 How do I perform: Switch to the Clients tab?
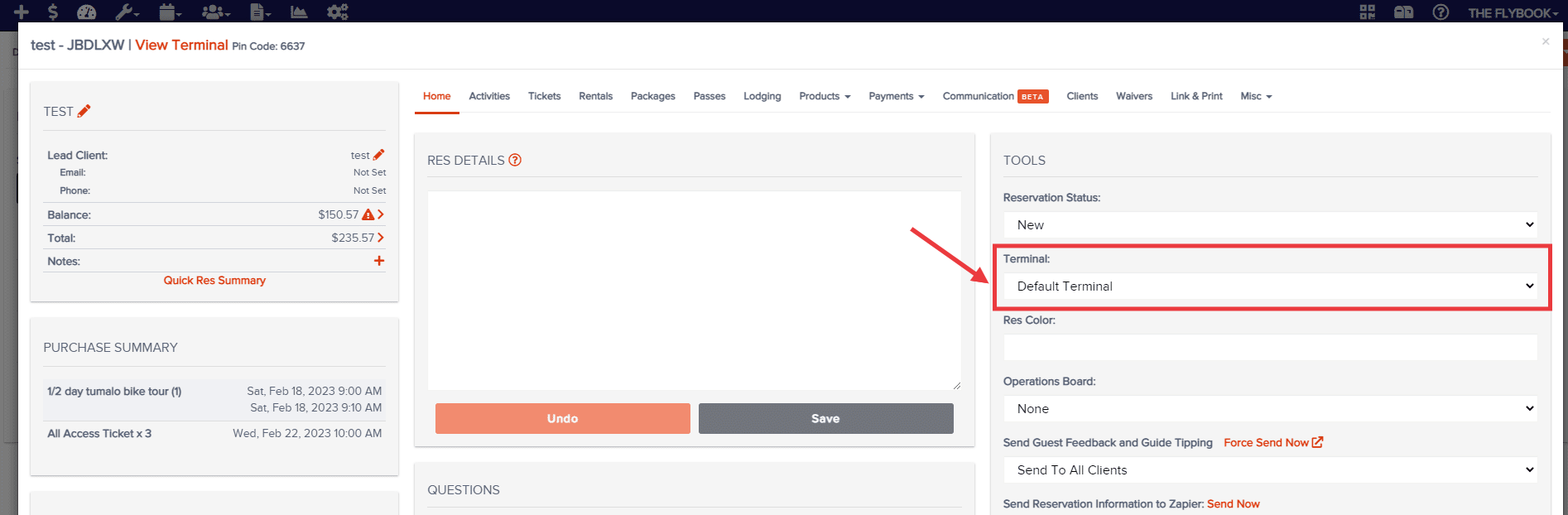(x=1082, y=96)
